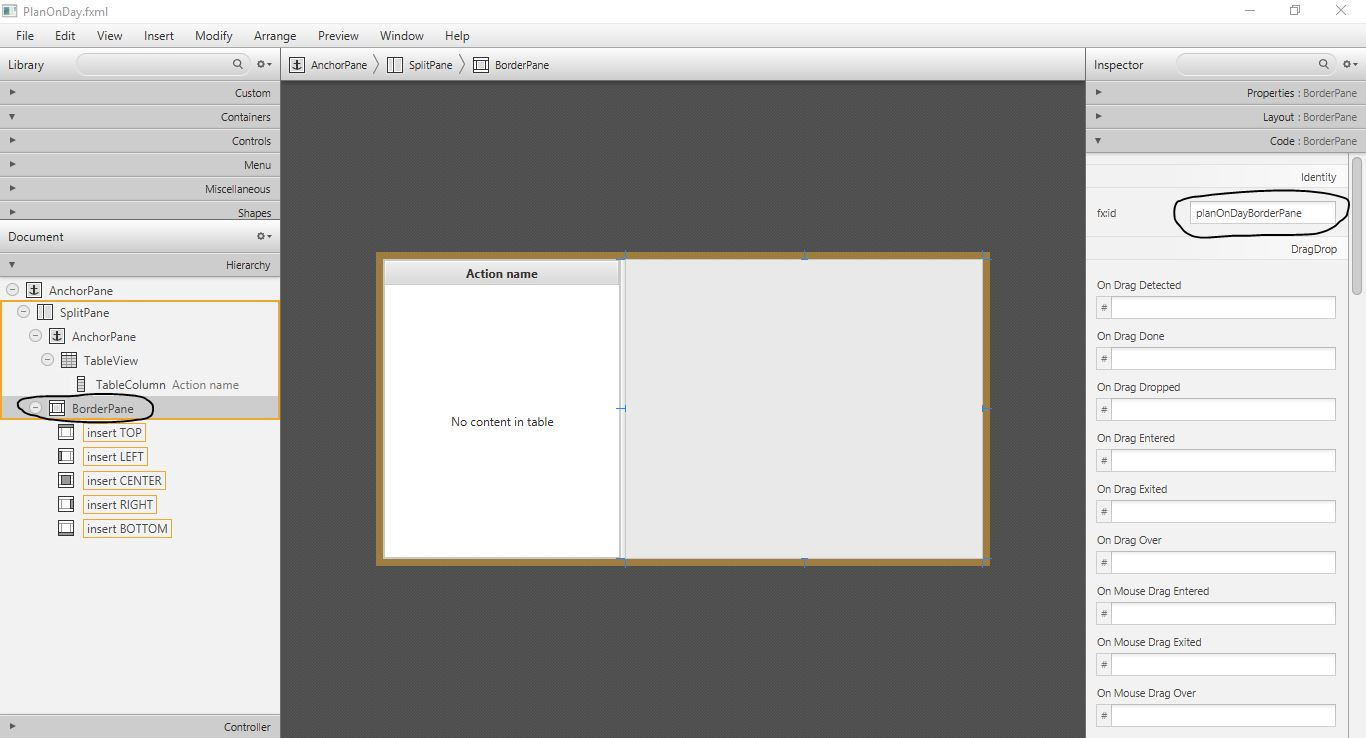This screenshot has height=738, width=1366.
Task: Click the Inspector search field
Action: pyautogui.click(x=1255, y=64)
